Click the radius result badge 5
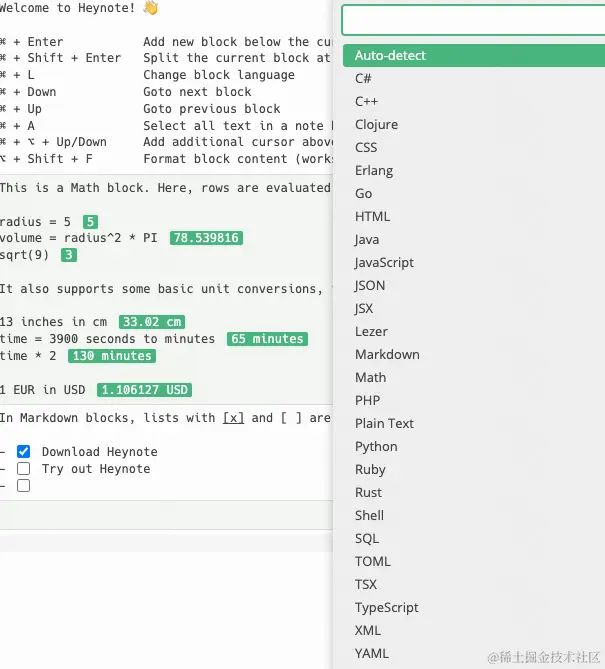The width and height of the screenshot is (605, 669). click(x=90, y=222)
